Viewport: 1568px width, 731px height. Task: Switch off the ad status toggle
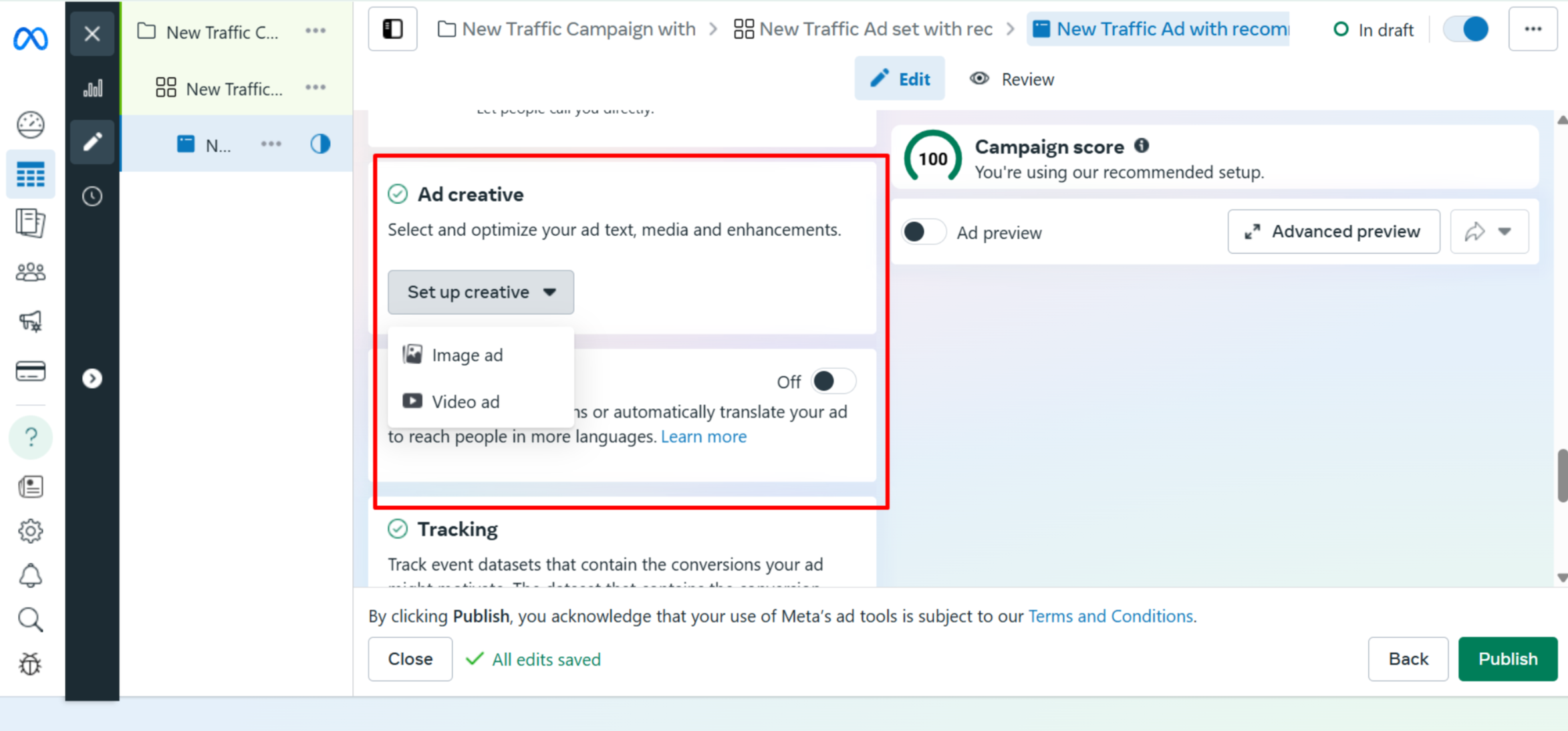tap(1466, 29)
